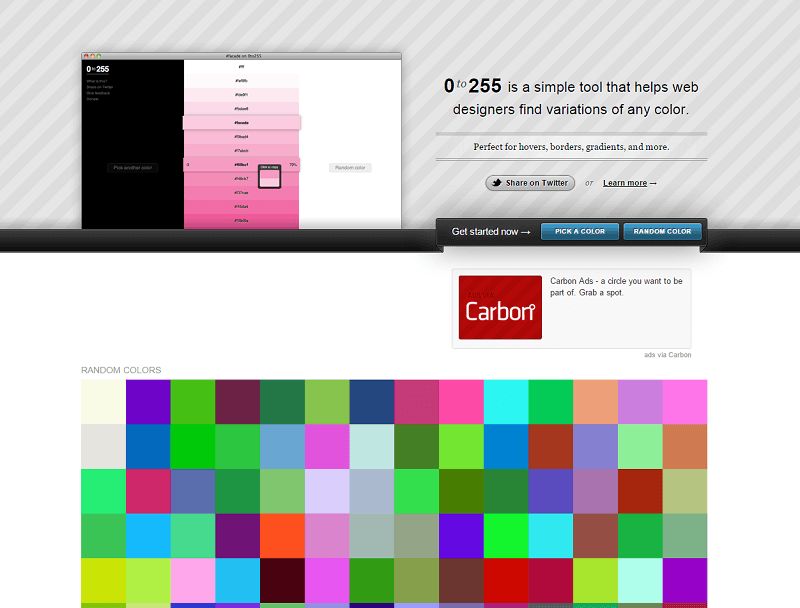Follow the Learn more link
800x608 pixels.
(627, 182)
